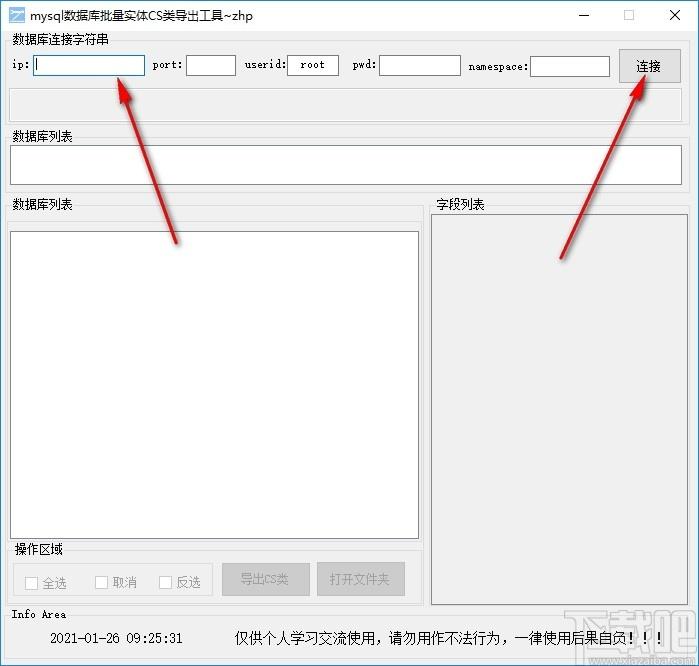The height and width of the screenshot is (666, 699).
Task: Click inside the large table list box
Action: tap(214, 385)
